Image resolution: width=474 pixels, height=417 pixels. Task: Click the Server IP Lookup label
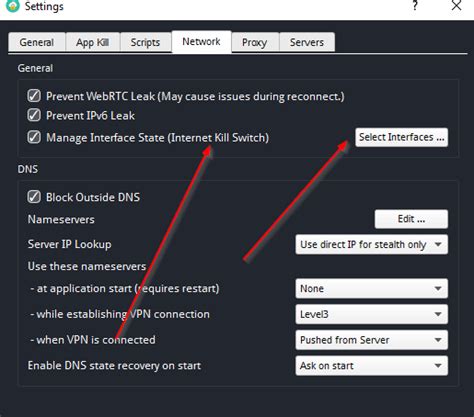69,244
